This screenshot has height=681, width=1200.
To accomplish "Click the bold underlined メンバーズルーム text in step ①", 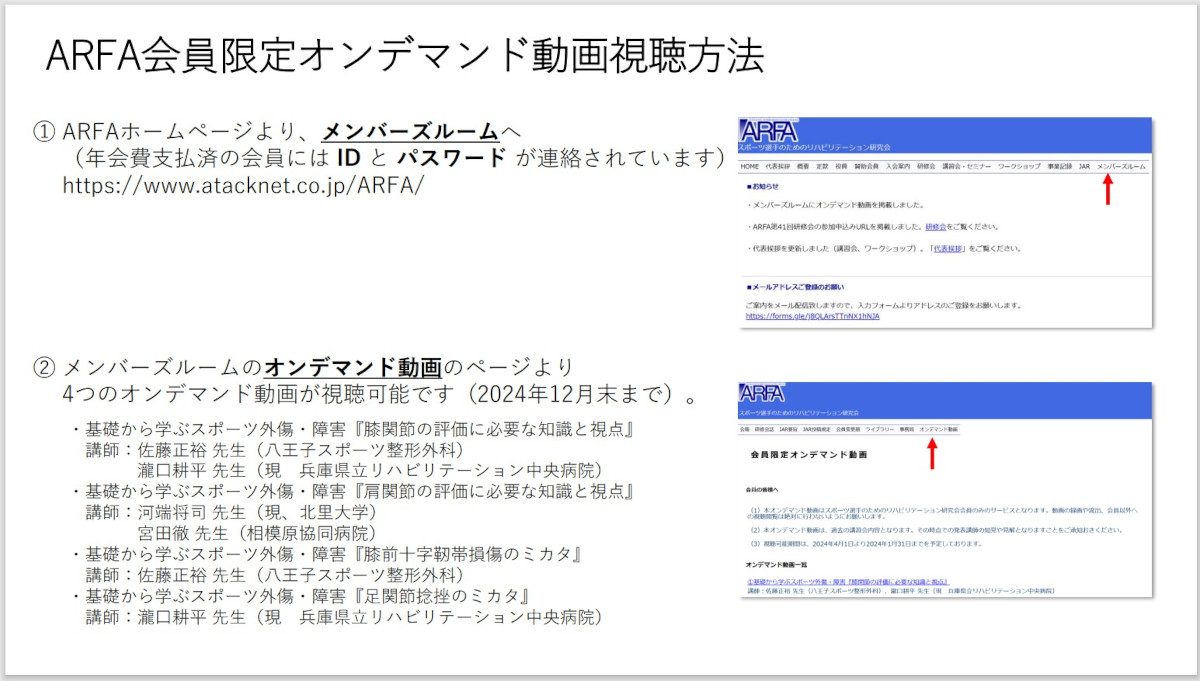I will tap(410, 131).
